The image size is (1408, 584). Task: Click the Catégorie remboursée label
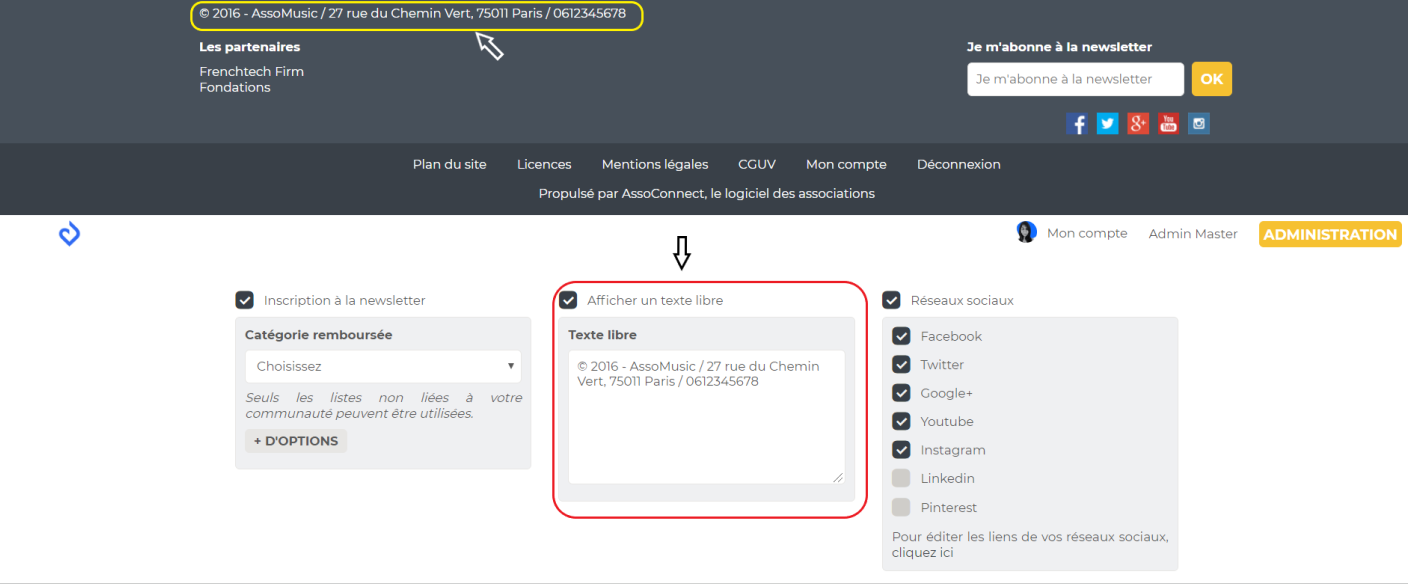[x=319, y=335]
